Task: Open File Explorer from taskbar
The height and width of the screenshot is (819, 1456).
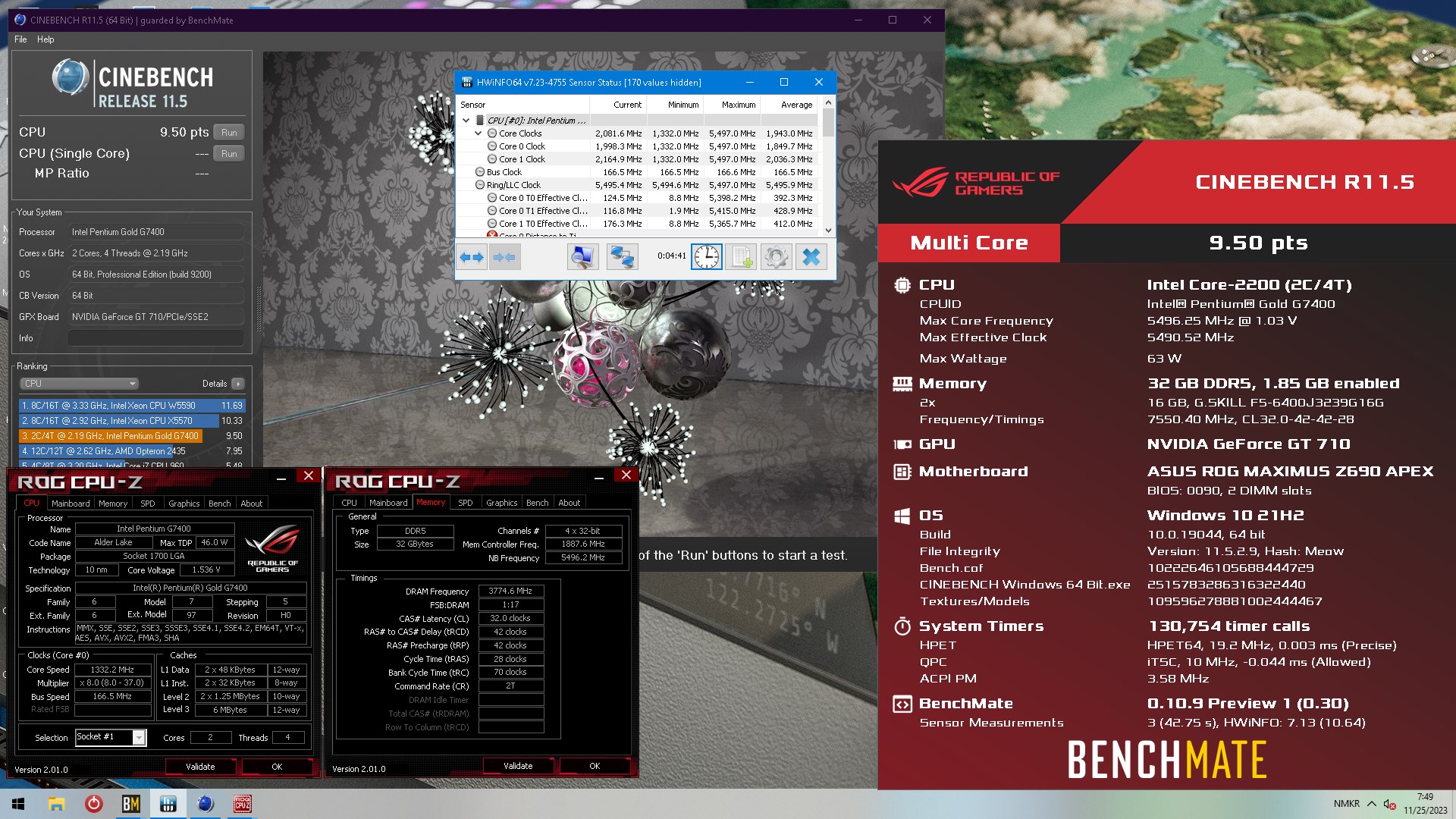Action: point(56,804)
